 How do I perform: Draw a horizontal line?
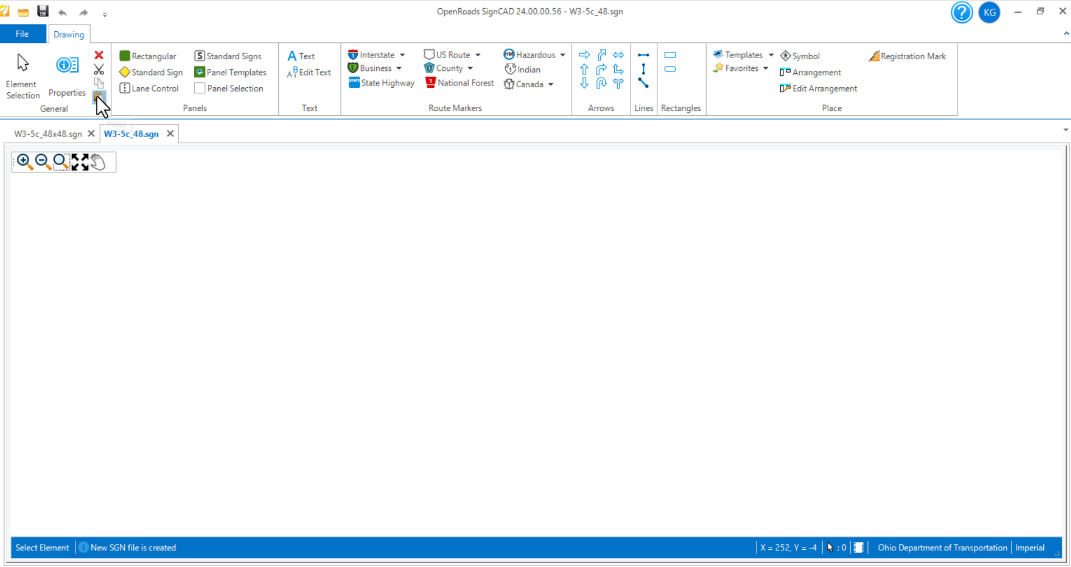pyautogui.click(x=643, y=55)
